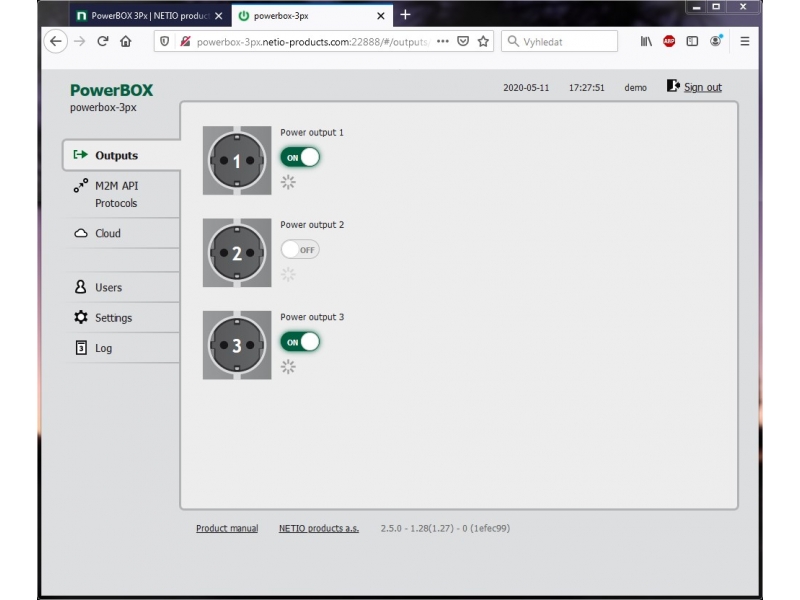Bookmark this page with the star icon
This screenshot has width=800, height=600.
coord(483,41)
